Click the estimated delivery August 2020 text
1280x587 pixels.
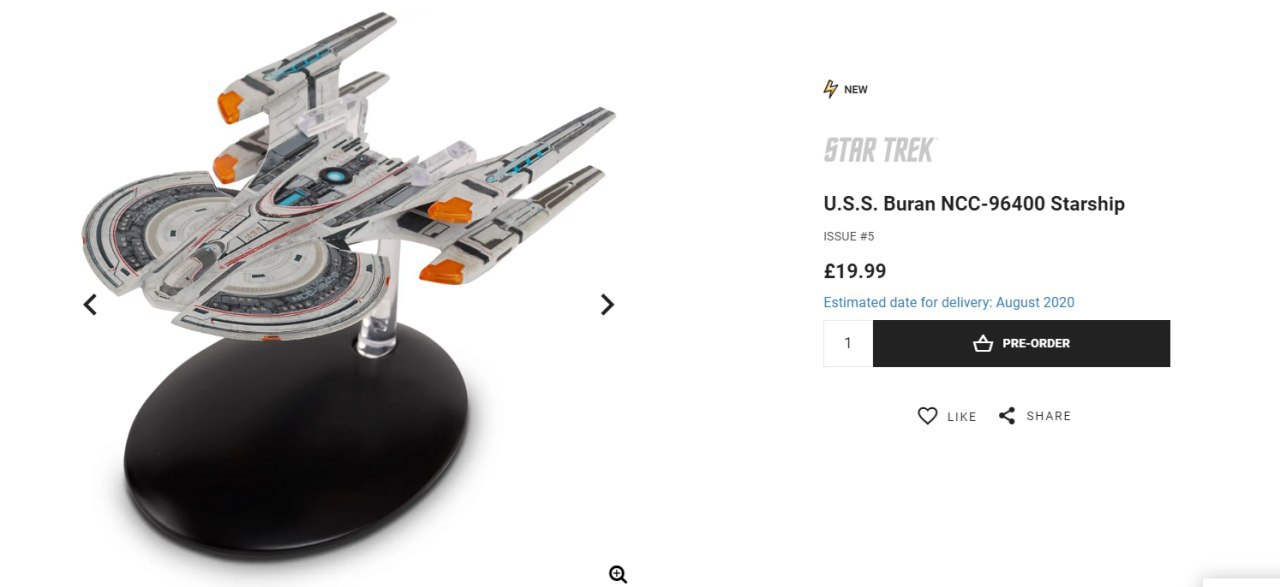(x=949, y=302)
